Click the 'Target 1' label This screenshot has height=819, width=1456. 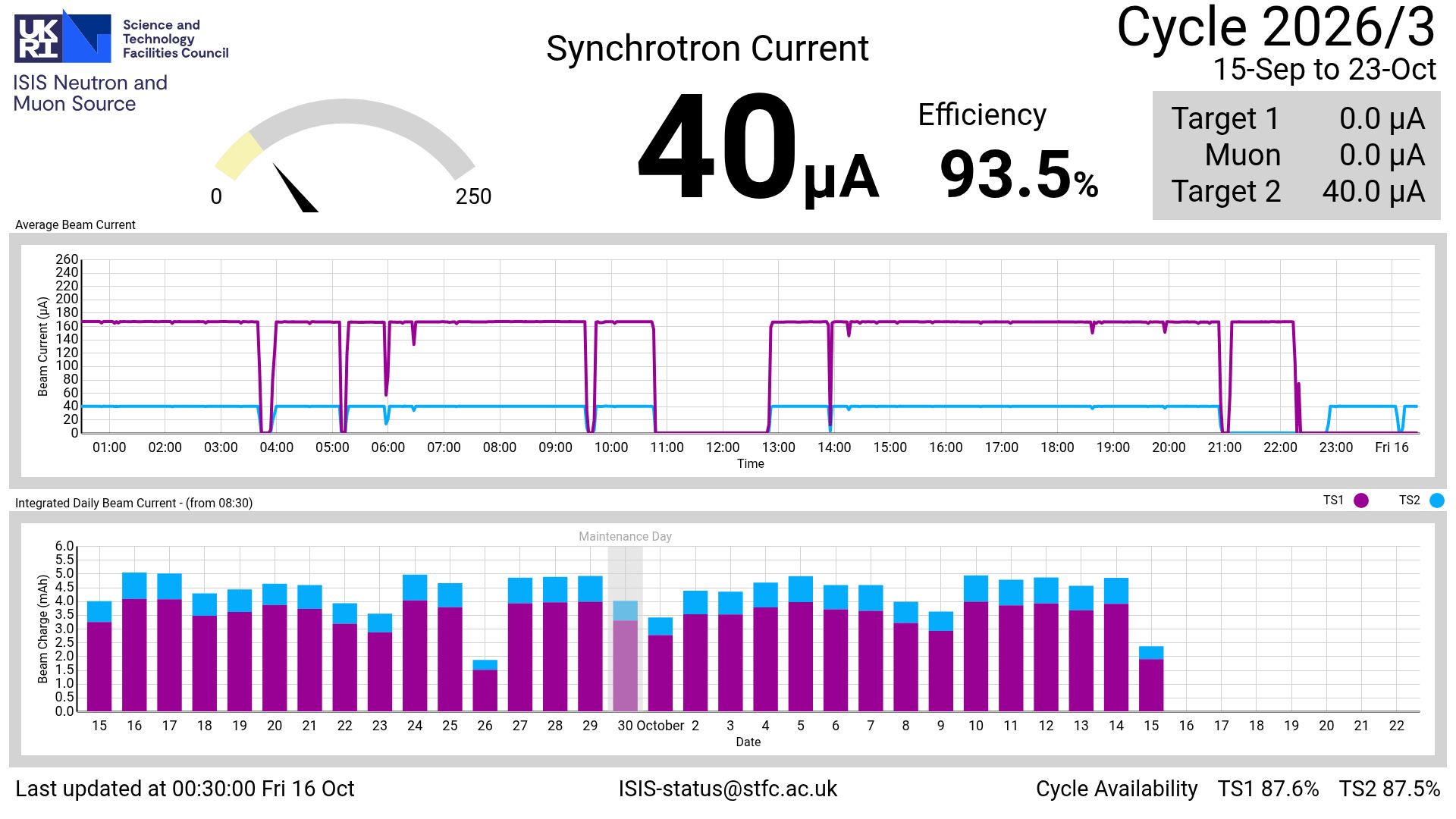click(x=1225, y=119)
